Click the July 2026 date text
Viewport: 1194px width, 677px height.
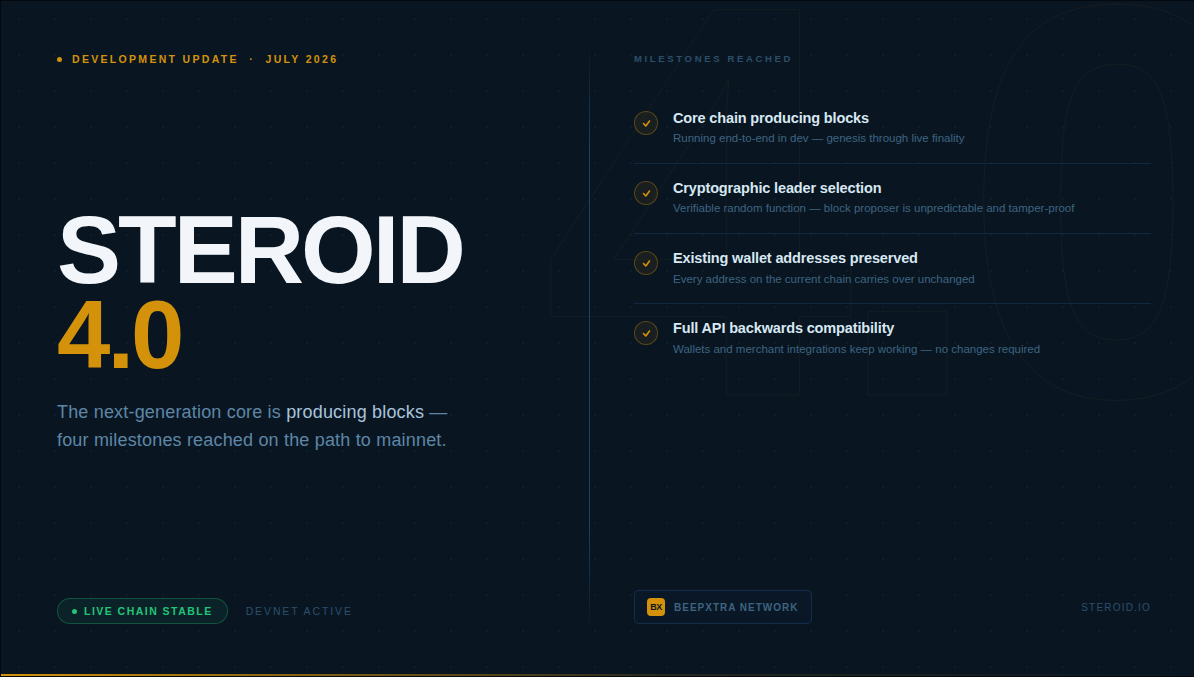[302, 59]
